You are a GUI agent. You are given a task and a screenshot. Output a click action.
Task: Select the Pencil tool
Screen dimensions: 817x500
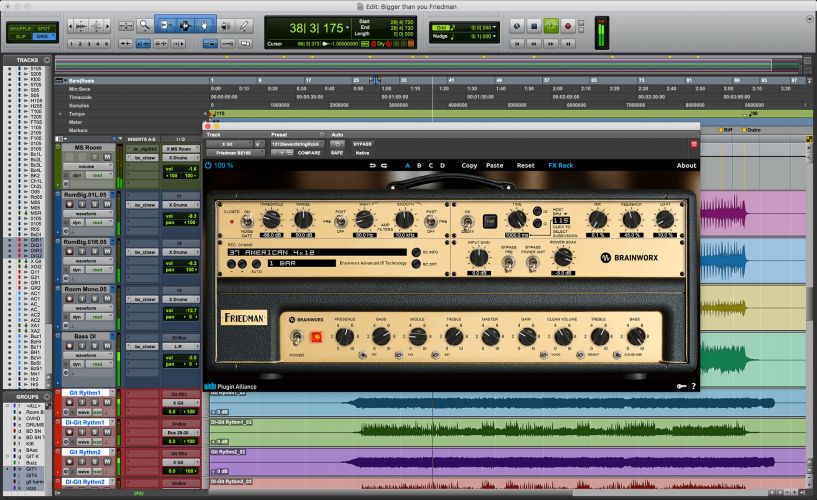(244, 25)
